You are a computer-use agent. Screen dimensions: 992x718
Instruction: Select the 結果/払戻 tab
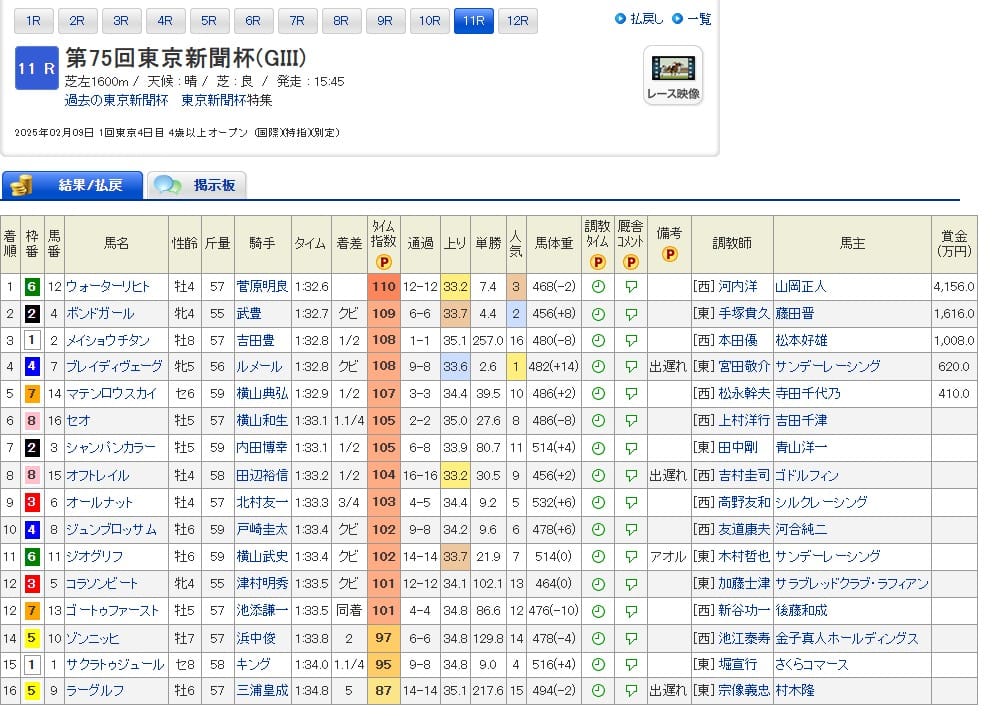[x=73, y=186]
